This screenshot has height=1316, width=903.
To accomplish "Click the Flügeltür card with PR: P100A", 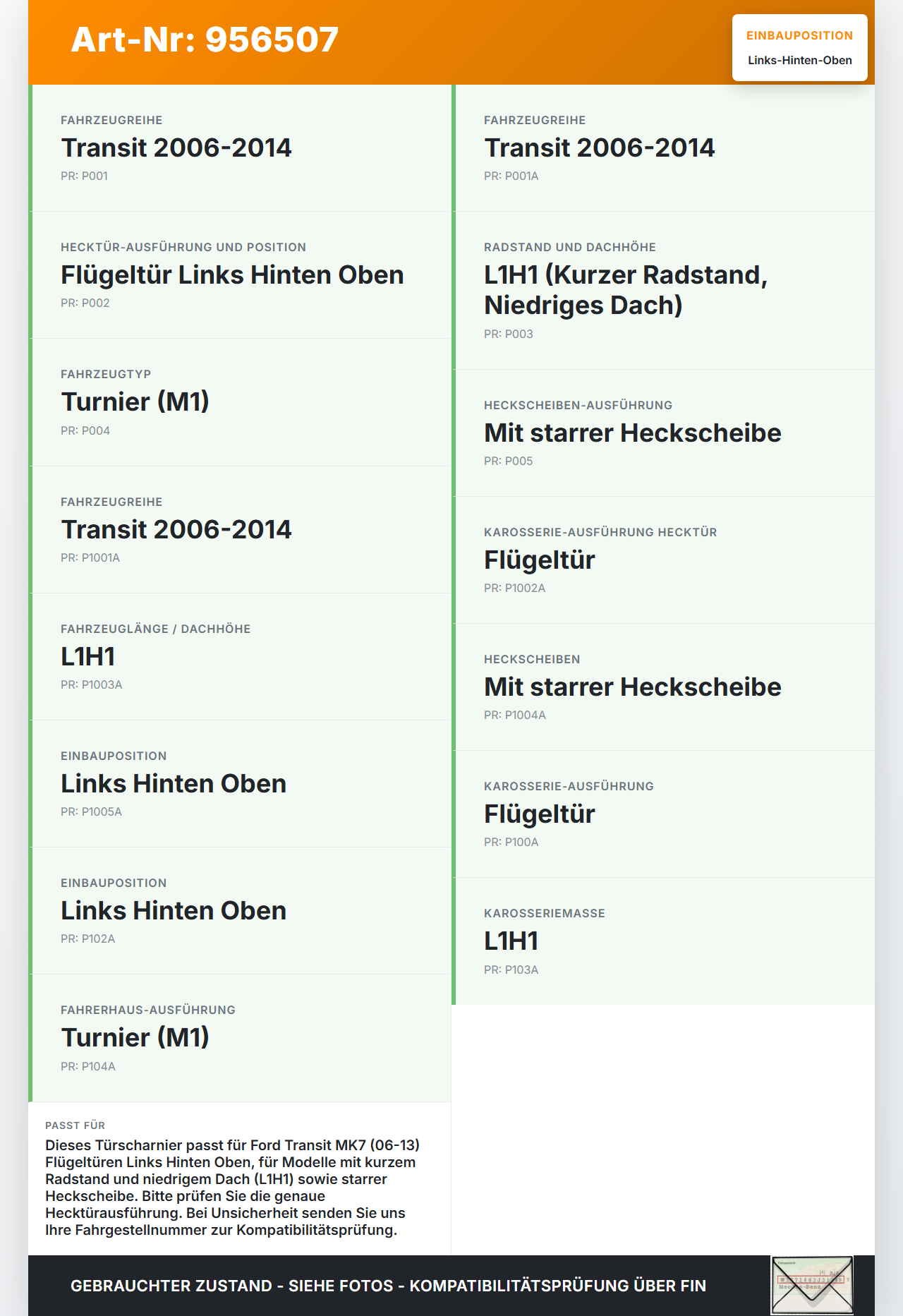I will point(663,814).
